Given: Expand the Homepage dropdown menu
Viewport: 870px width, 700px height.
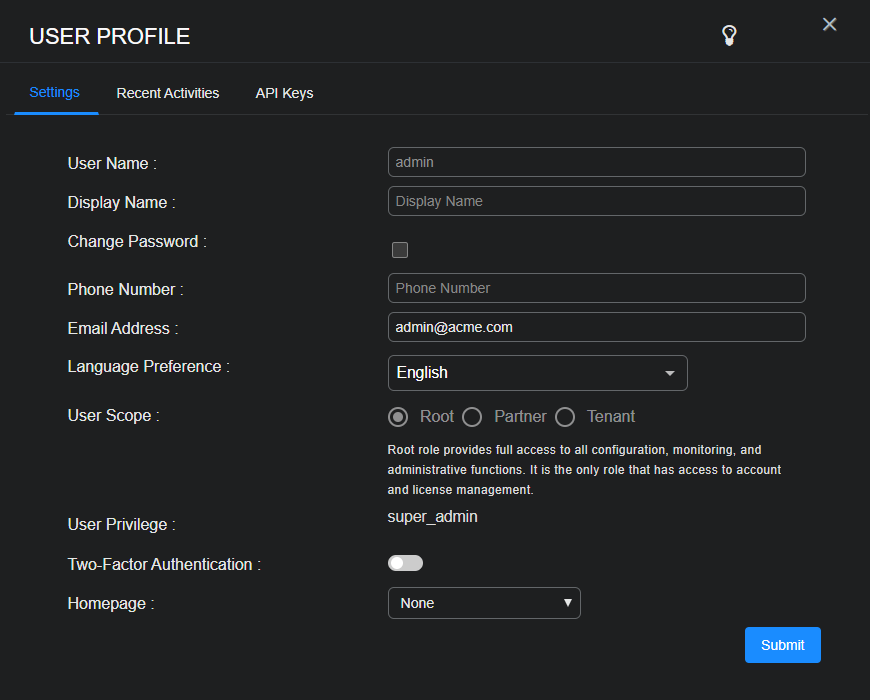Looking at the screenshot, I should point(484,603).
